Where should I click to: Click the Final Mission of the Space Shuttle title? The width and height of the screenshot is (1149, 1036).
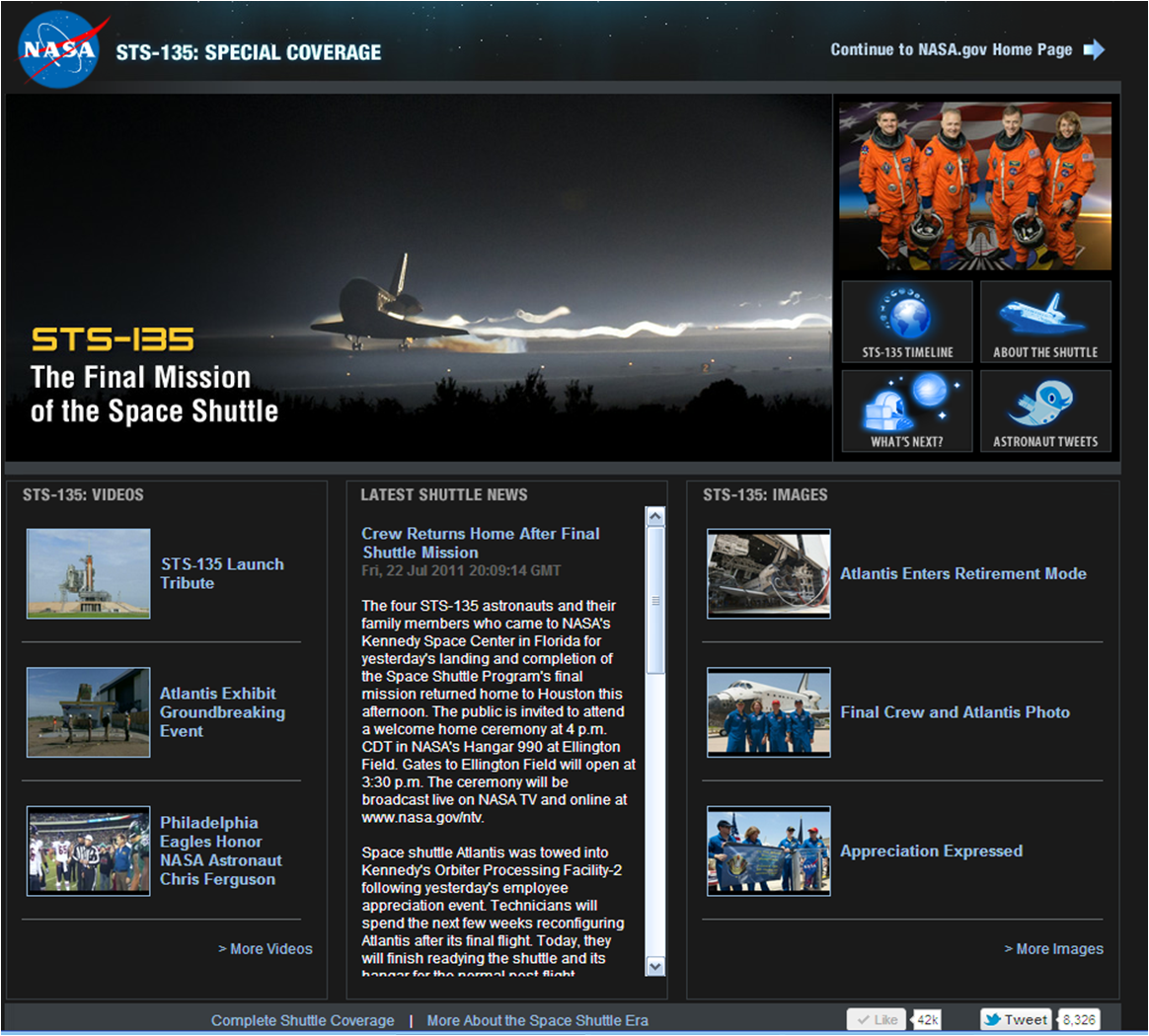tap(155, 395)
